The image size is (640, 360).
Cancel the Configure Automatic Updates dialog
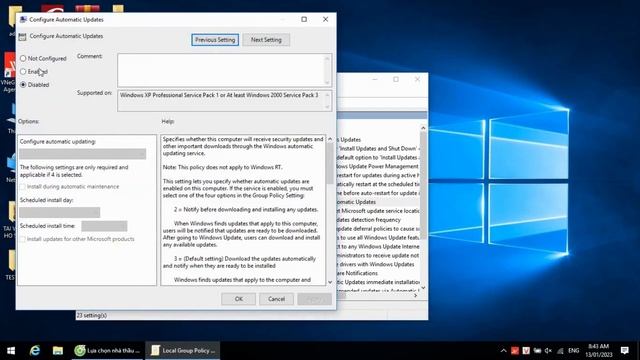(276, 299)
